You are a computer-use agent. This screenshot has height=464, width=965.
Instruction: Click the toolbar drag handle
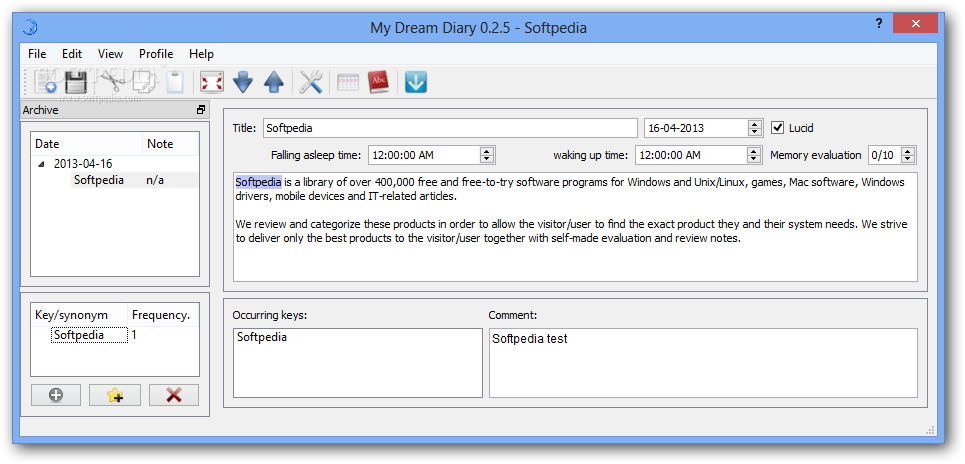[26, 82]
